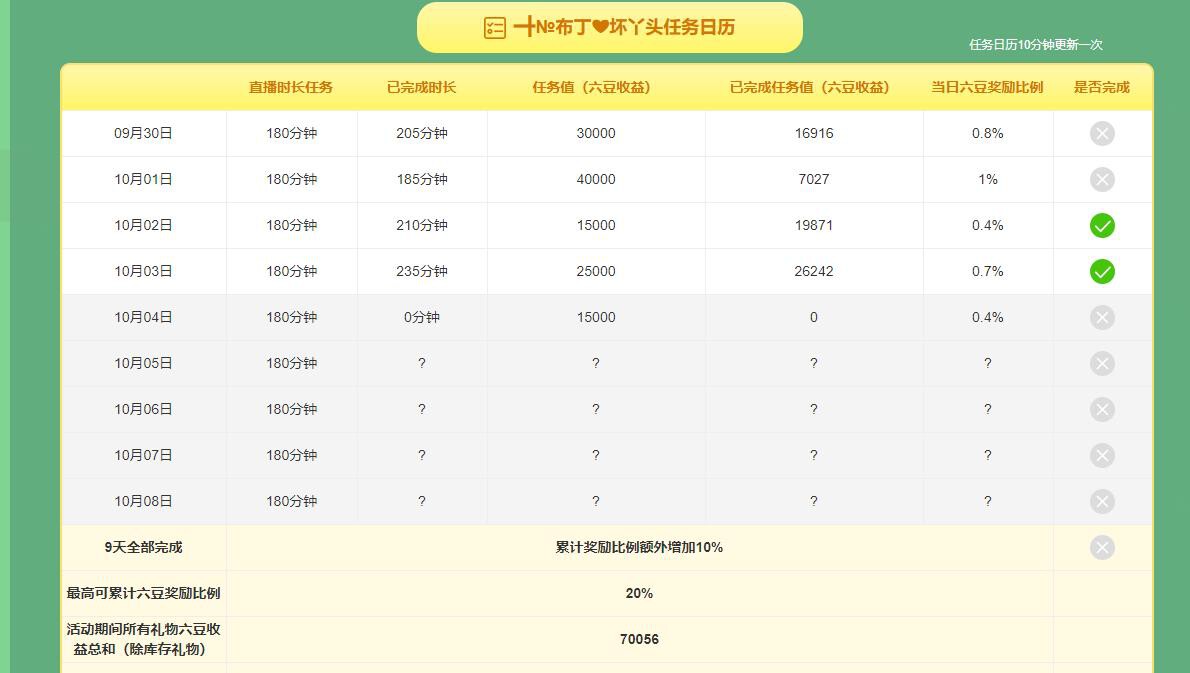Image resolution: width=1190 pixels, height=673 pixels.
Task: Click the 40000 task value cell
Action: [596, 180]
